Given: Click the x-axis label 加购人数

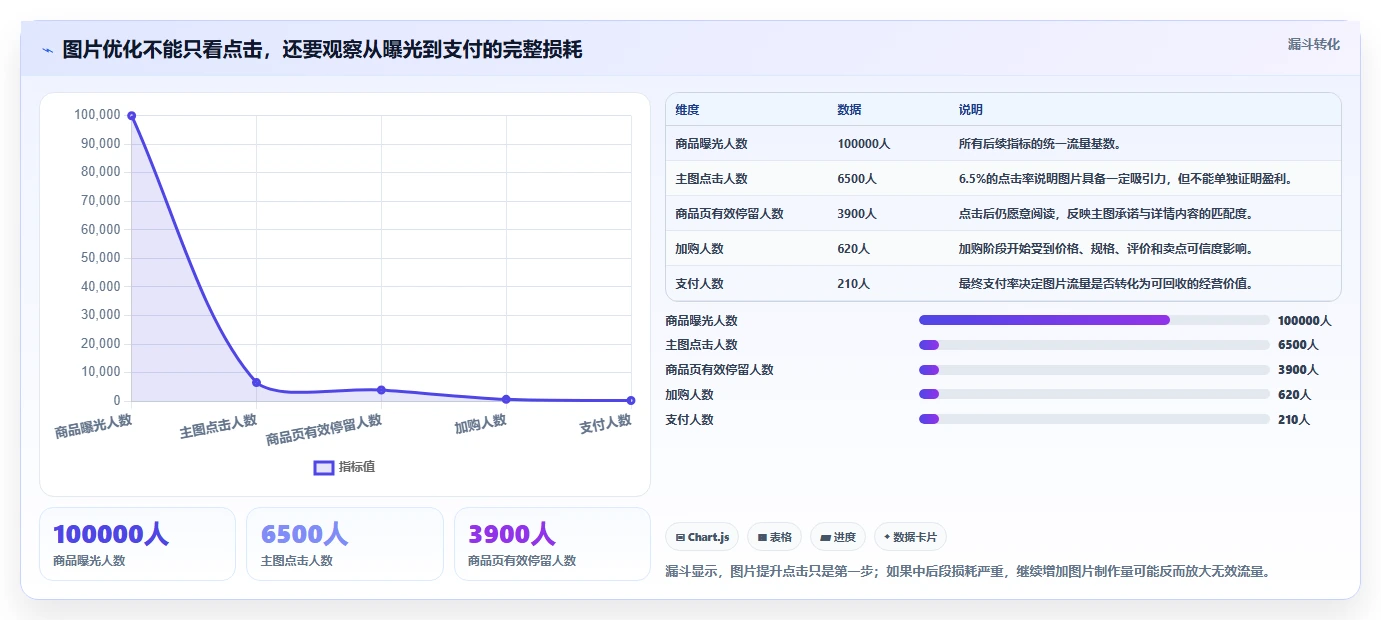Looking at the screenshot, I should (480, 424).
